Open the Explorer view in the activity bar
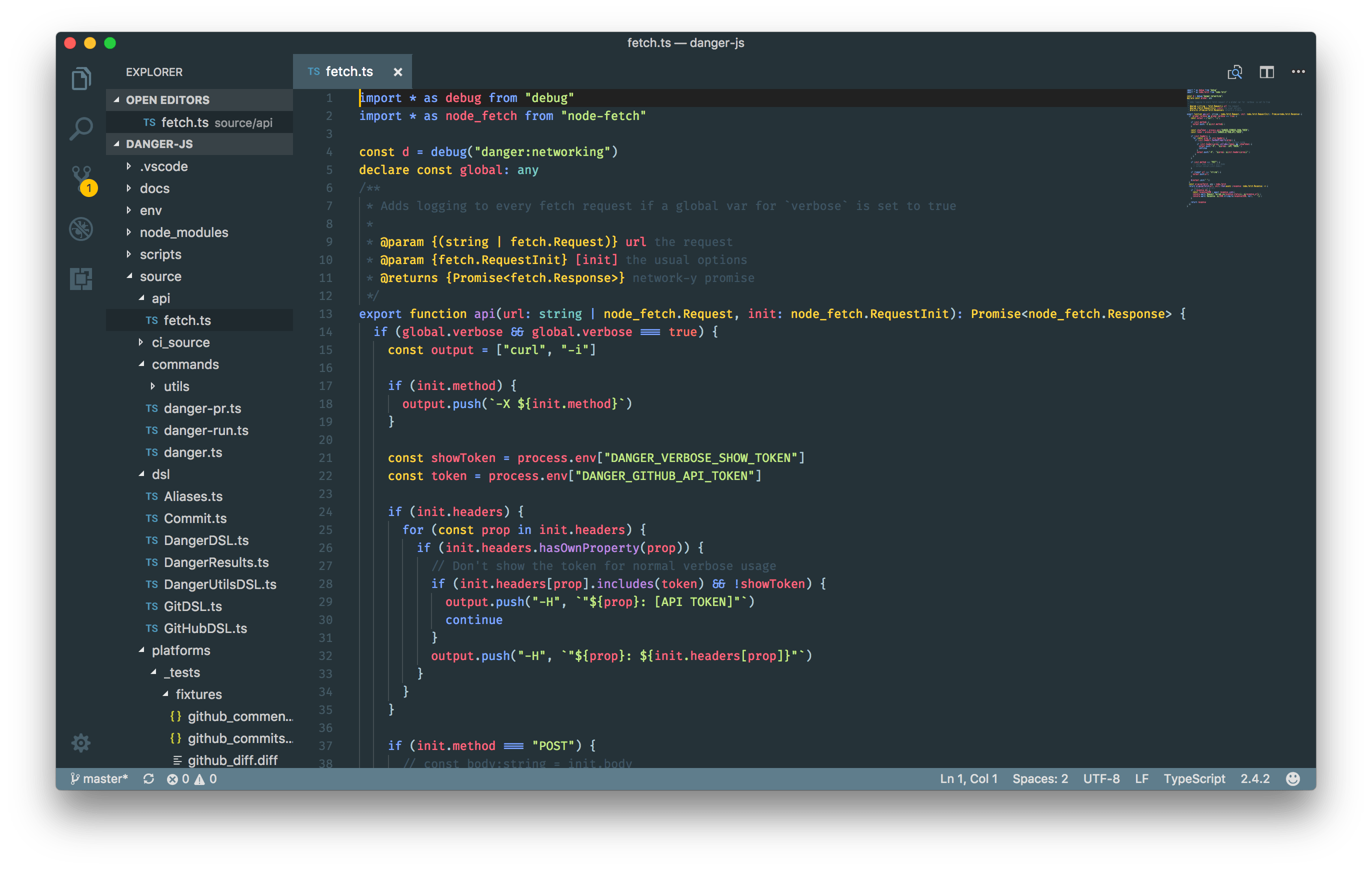 [81, 78]
